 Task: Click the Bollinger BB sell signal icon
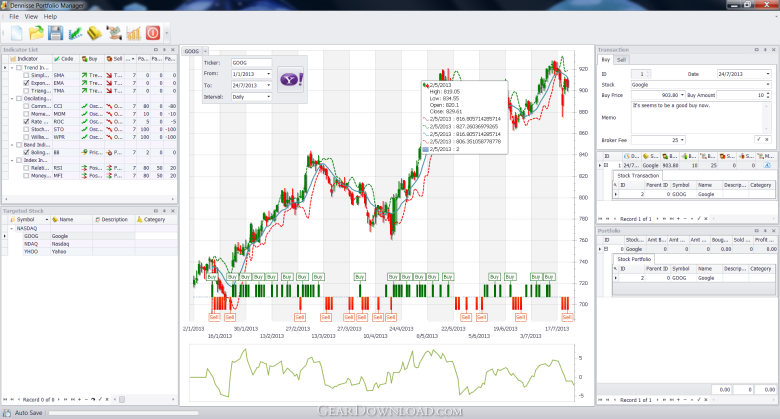tap(109, 152)
